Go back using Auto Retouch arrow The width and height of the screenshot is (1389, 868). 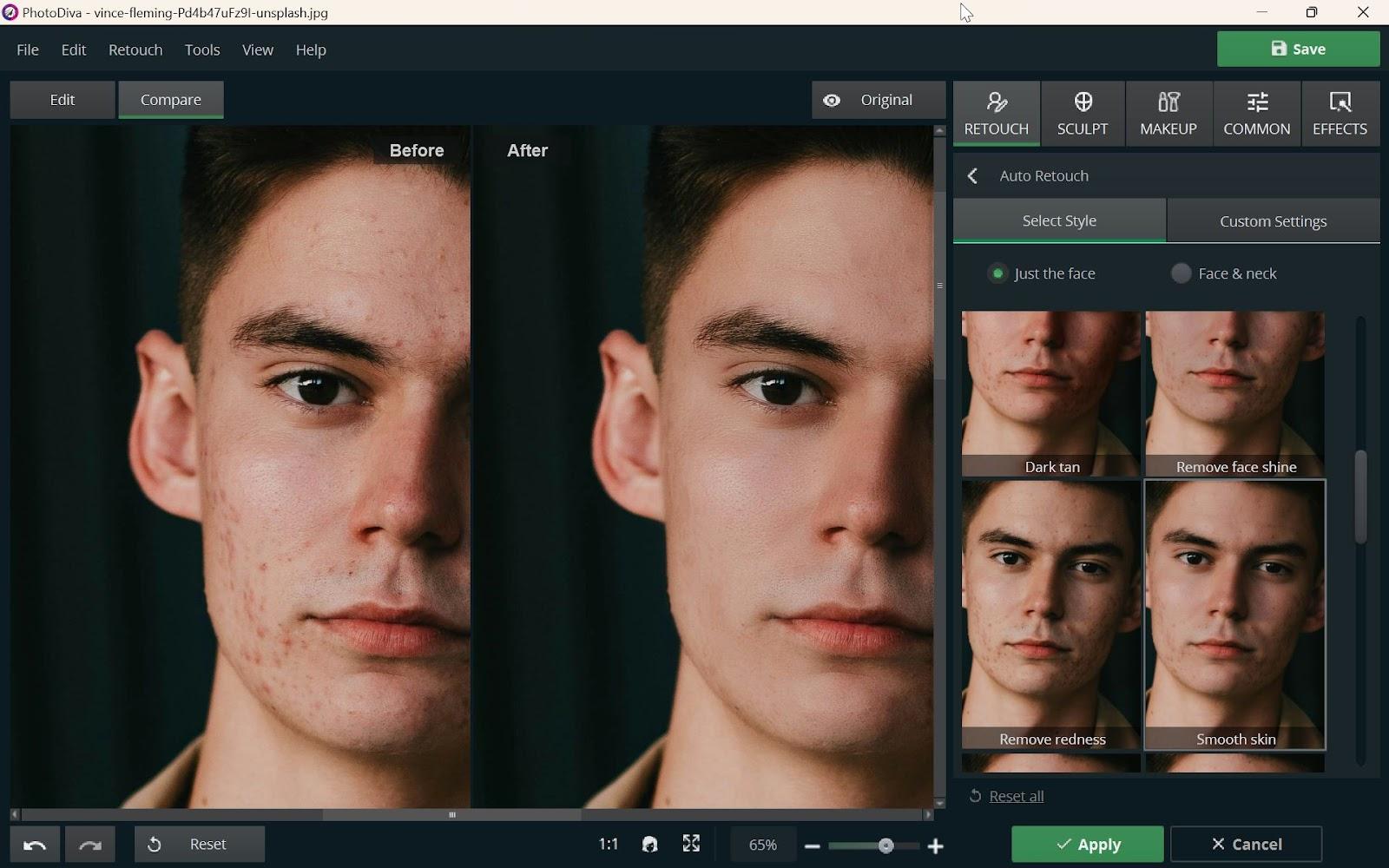coord(972,176)
